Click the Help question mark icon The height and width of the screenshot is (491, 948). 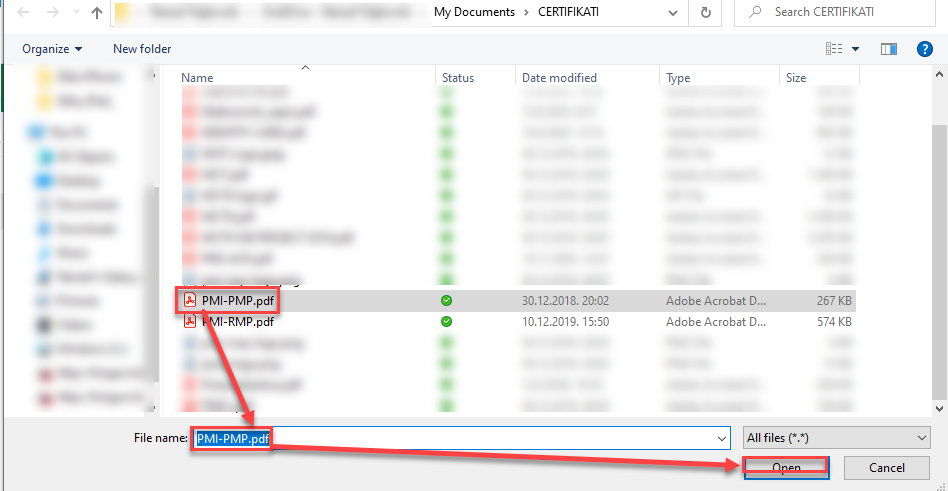tap(925, 49)
